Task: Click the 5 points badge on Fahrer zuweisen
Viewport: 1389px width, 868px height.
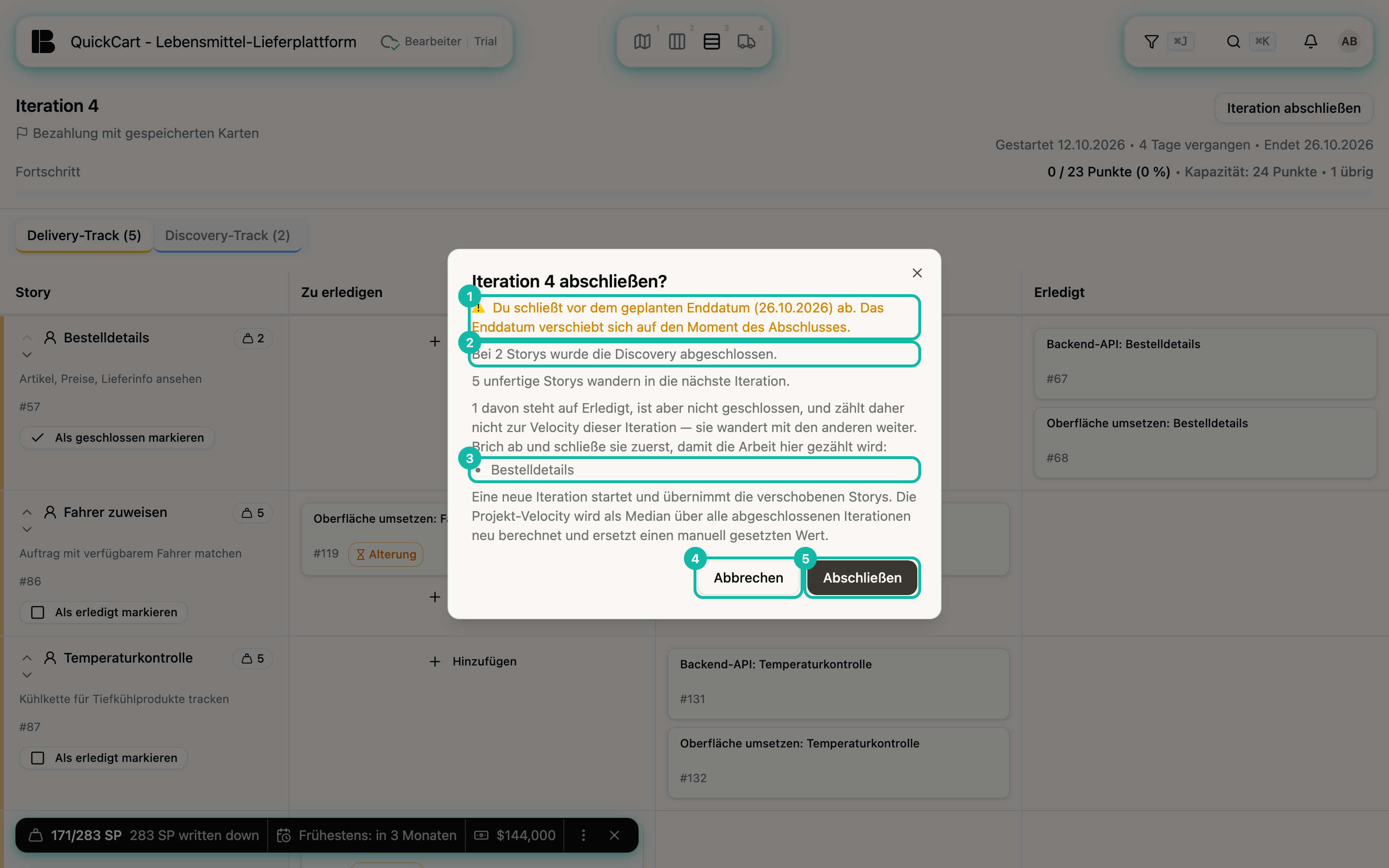Action: coord(253,513)
